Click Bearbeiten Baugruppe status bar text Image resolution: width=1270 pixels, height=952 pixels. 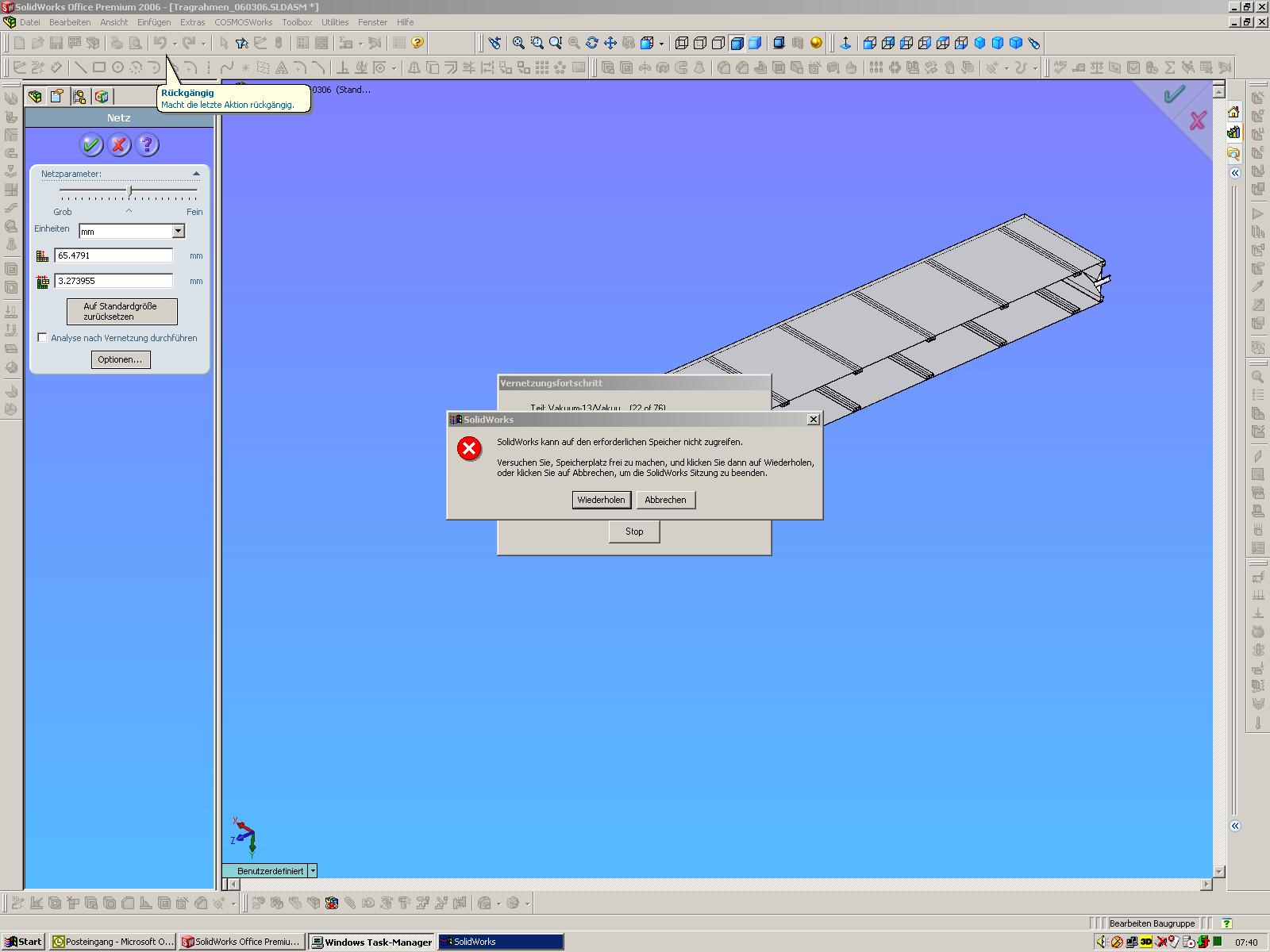coord(1152,923)
